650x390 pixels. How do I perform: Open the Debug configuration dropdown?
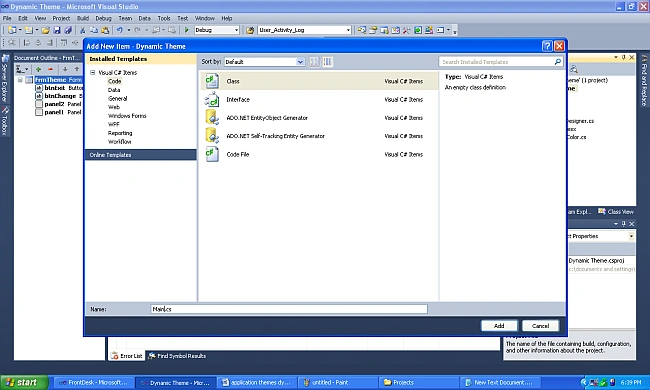pyautogui.click(x=217, y=30)
